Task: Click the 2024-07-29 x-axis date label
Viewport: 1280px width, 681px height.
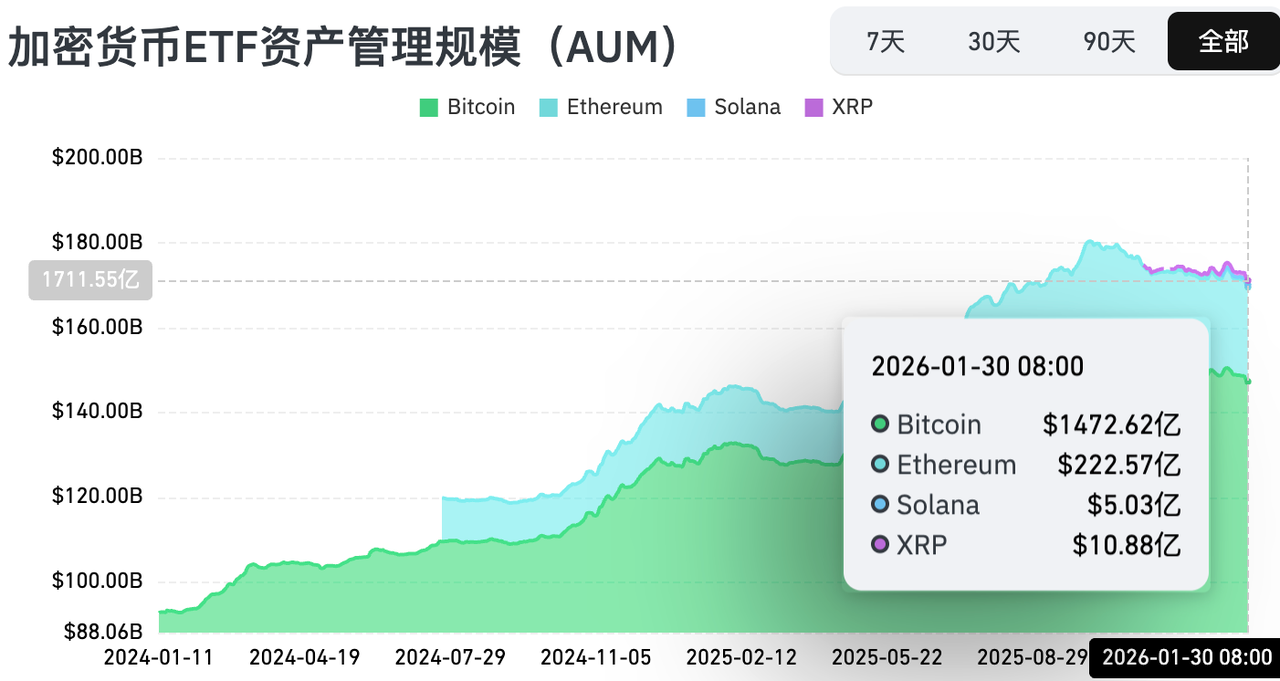Action: point(450,658)
